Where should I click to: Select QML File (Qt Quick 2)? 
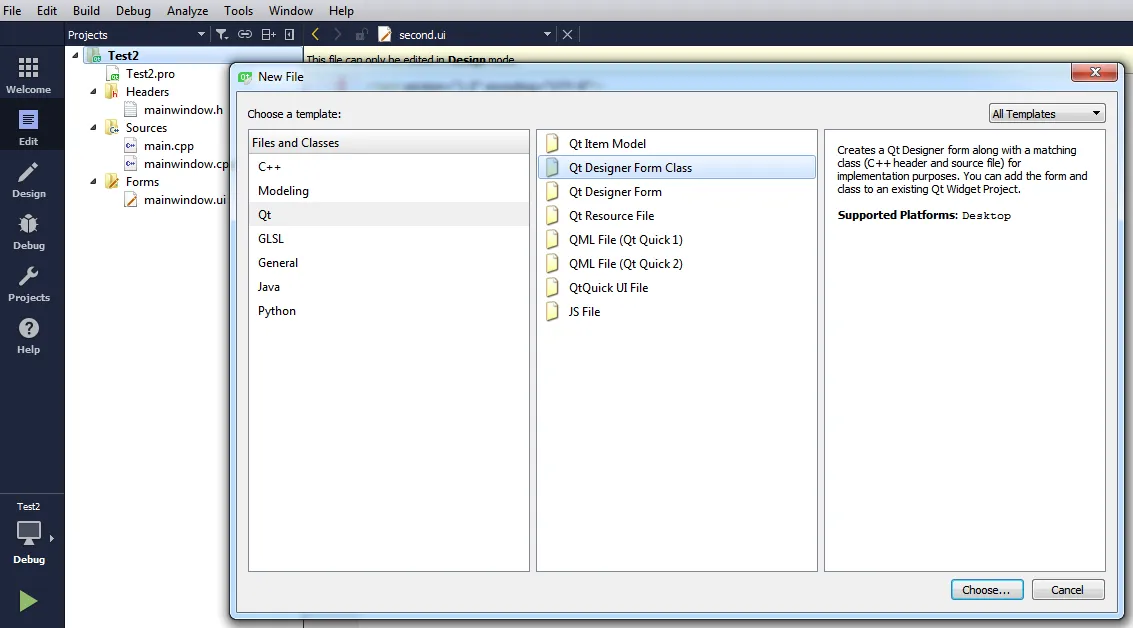click(x=676, y=263)
